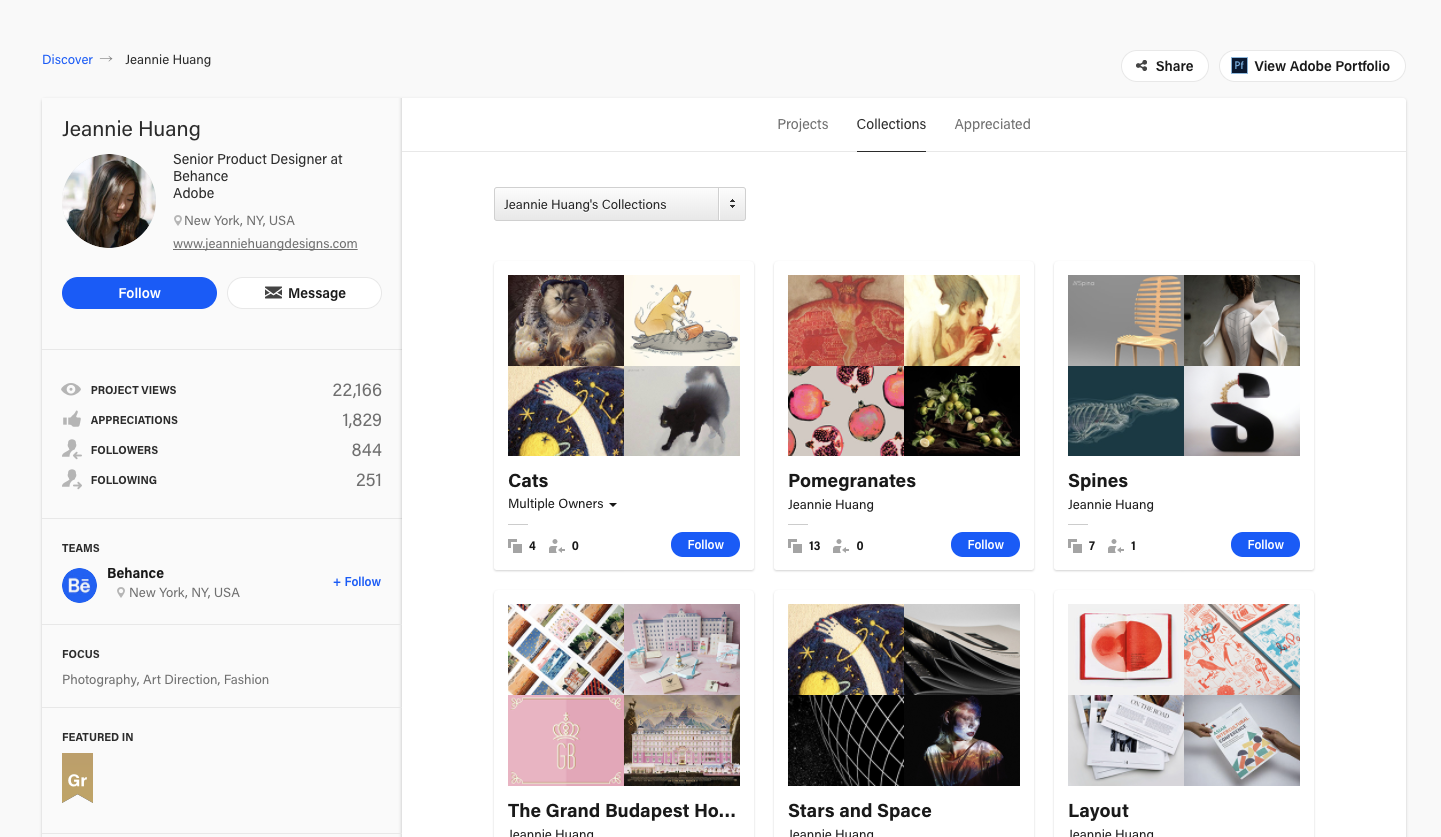Click the breadcrumb arrow after Discover
Viewport: 1441px width, 837px height.
tap(106, 59)
